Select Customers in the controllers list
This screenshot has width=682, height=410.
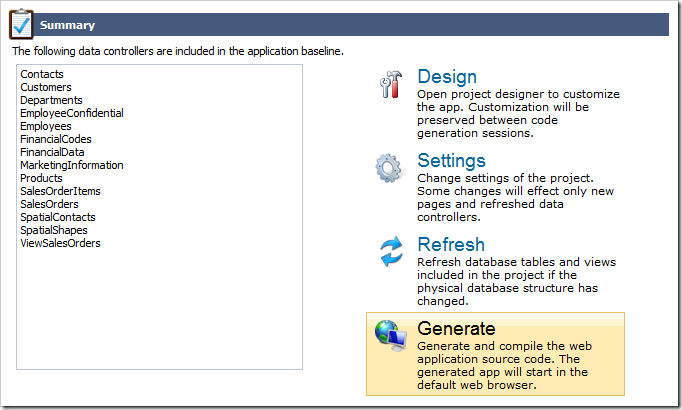click(46, 87)
